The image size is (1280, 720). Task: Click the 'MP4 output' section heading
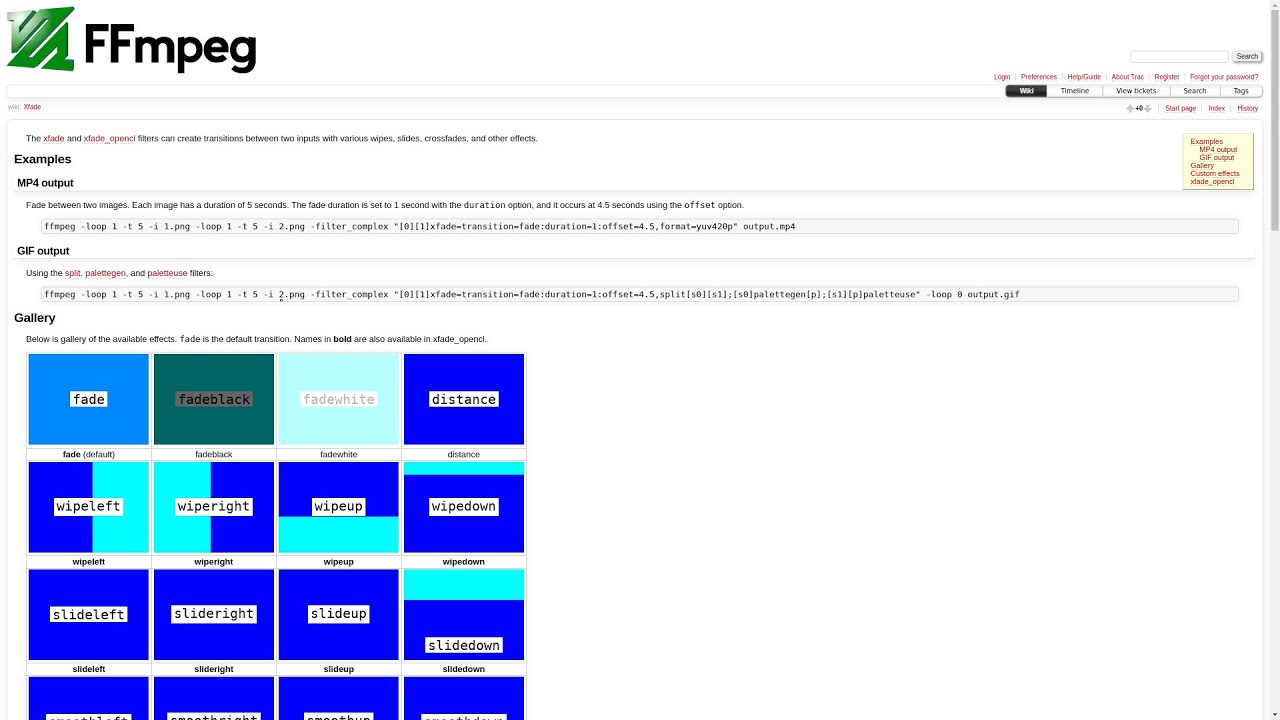(45, 183)
